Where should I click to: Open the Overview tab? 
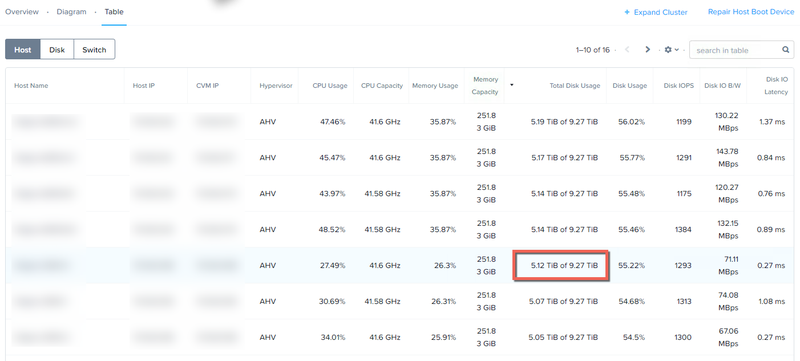coord(22,12)
